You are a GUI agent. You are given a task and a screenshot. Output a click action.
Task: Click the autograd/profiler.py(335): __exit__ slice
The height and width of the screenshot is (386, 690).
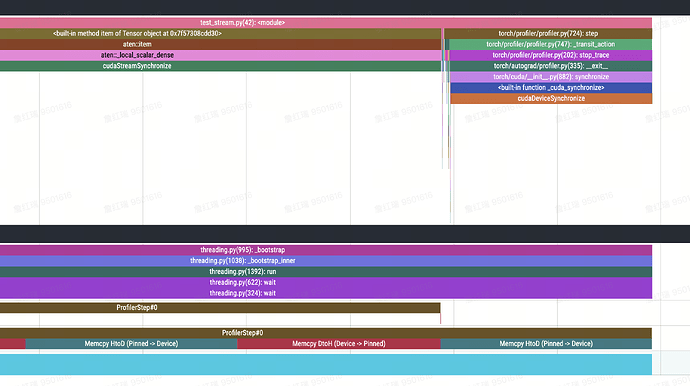(551, 66)
